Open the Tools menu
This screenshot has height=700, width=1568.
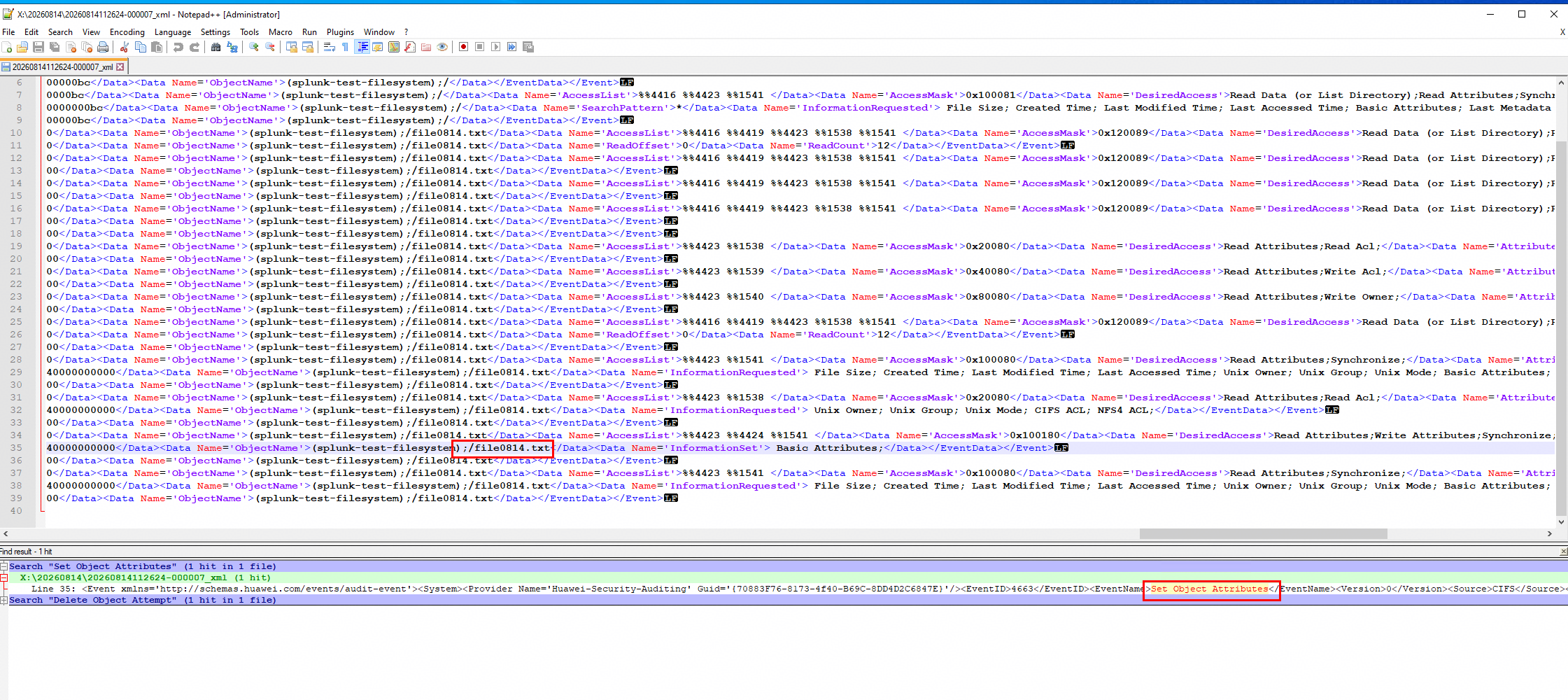(249, 32)
